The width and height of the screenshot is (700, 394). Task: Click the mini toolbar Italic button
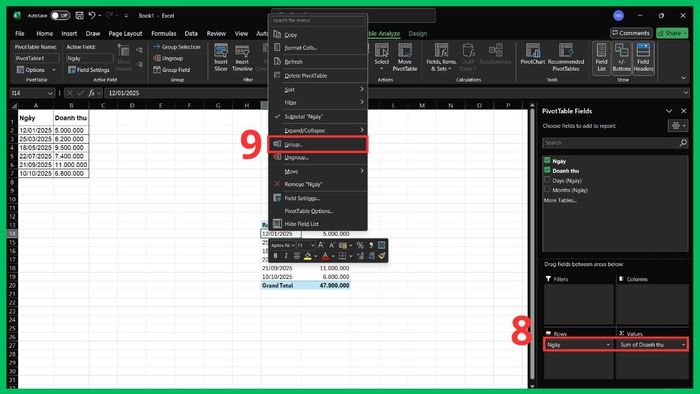[286, 256]
